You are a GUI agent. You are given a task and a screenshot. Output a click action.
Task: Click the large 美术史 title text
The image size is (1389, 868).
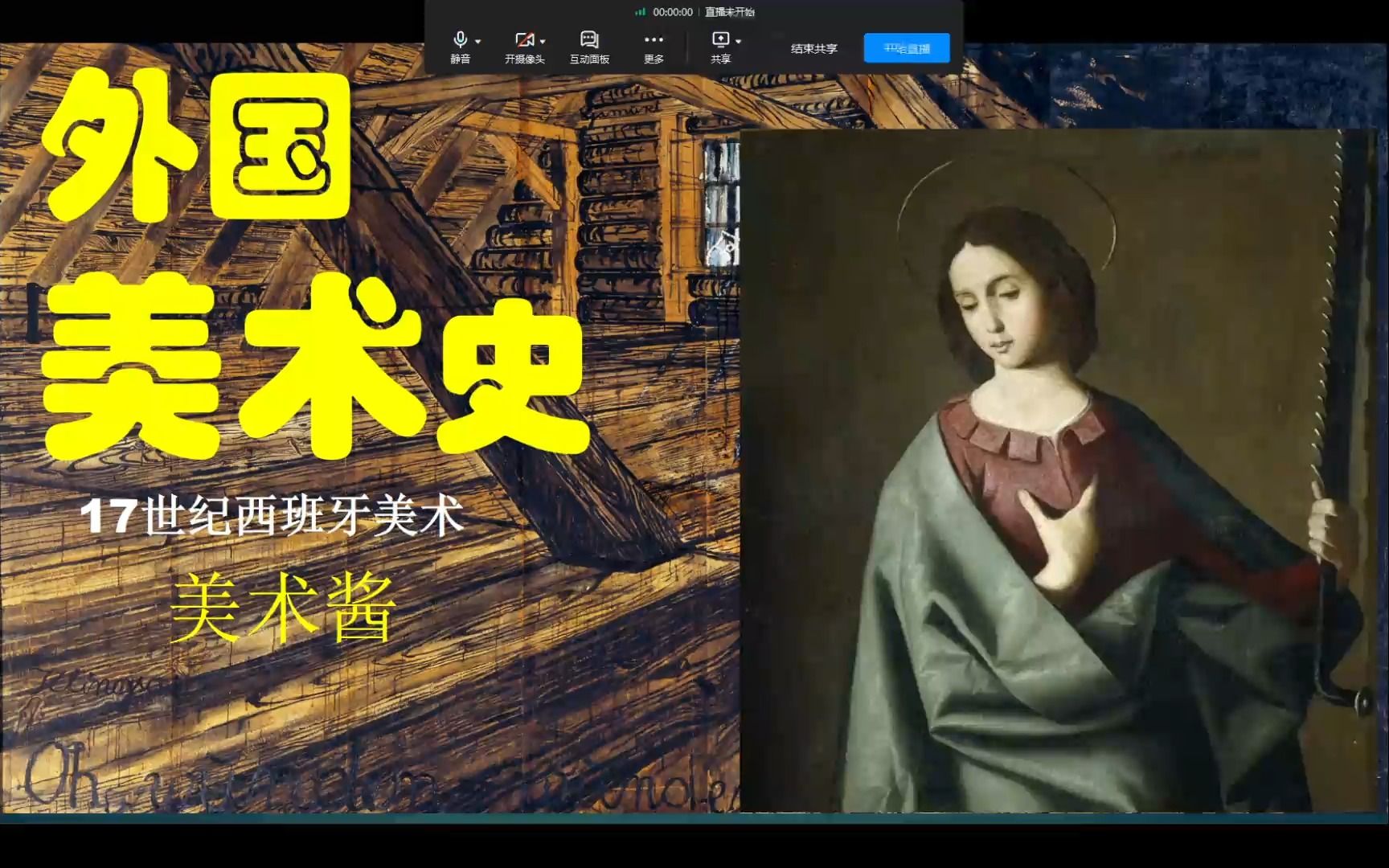[314, 366]
